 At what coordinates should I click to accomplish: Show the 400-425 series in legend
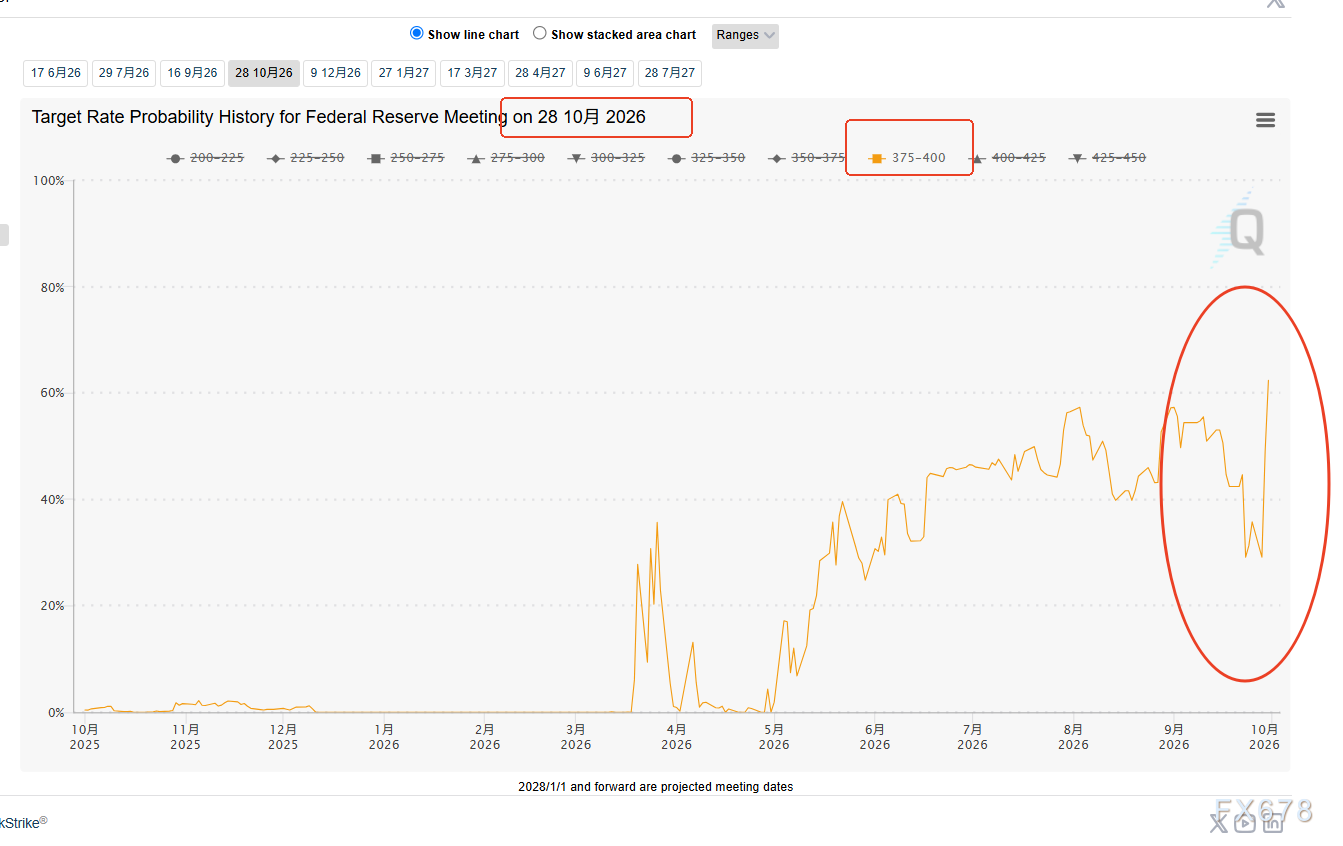point(1008,158)
